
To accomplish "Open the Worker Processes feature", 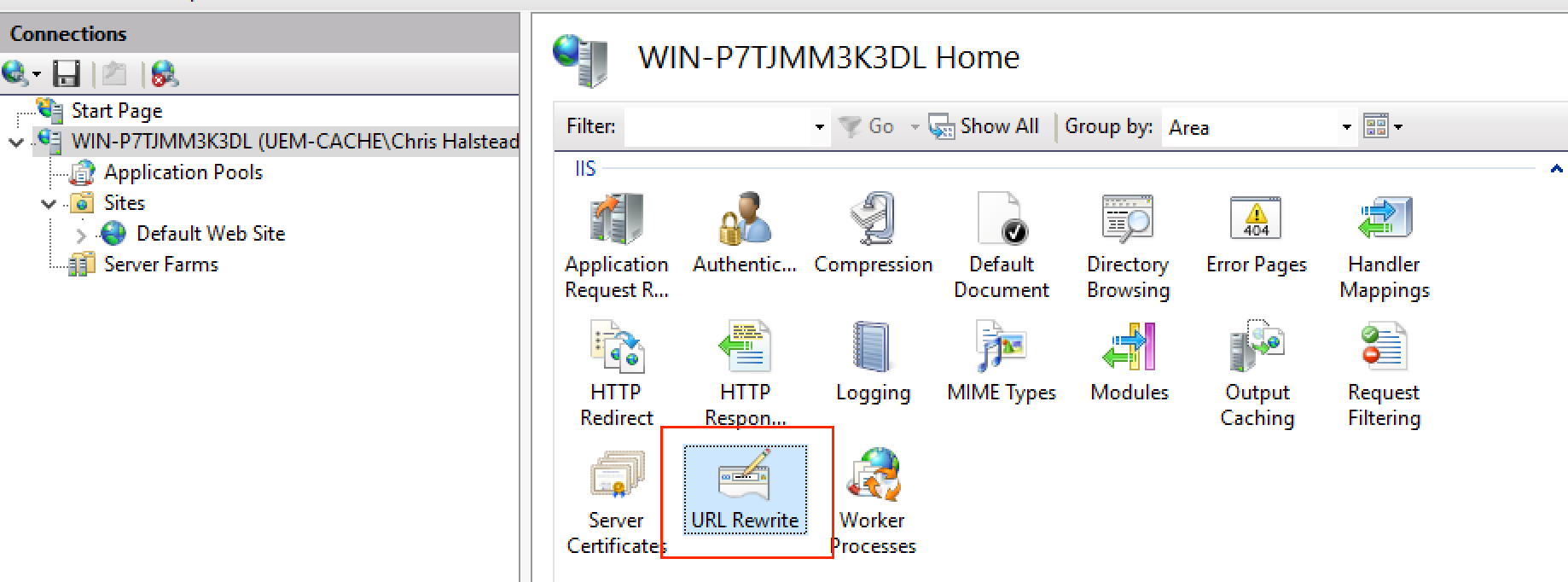I will click(x=873, y=502).
